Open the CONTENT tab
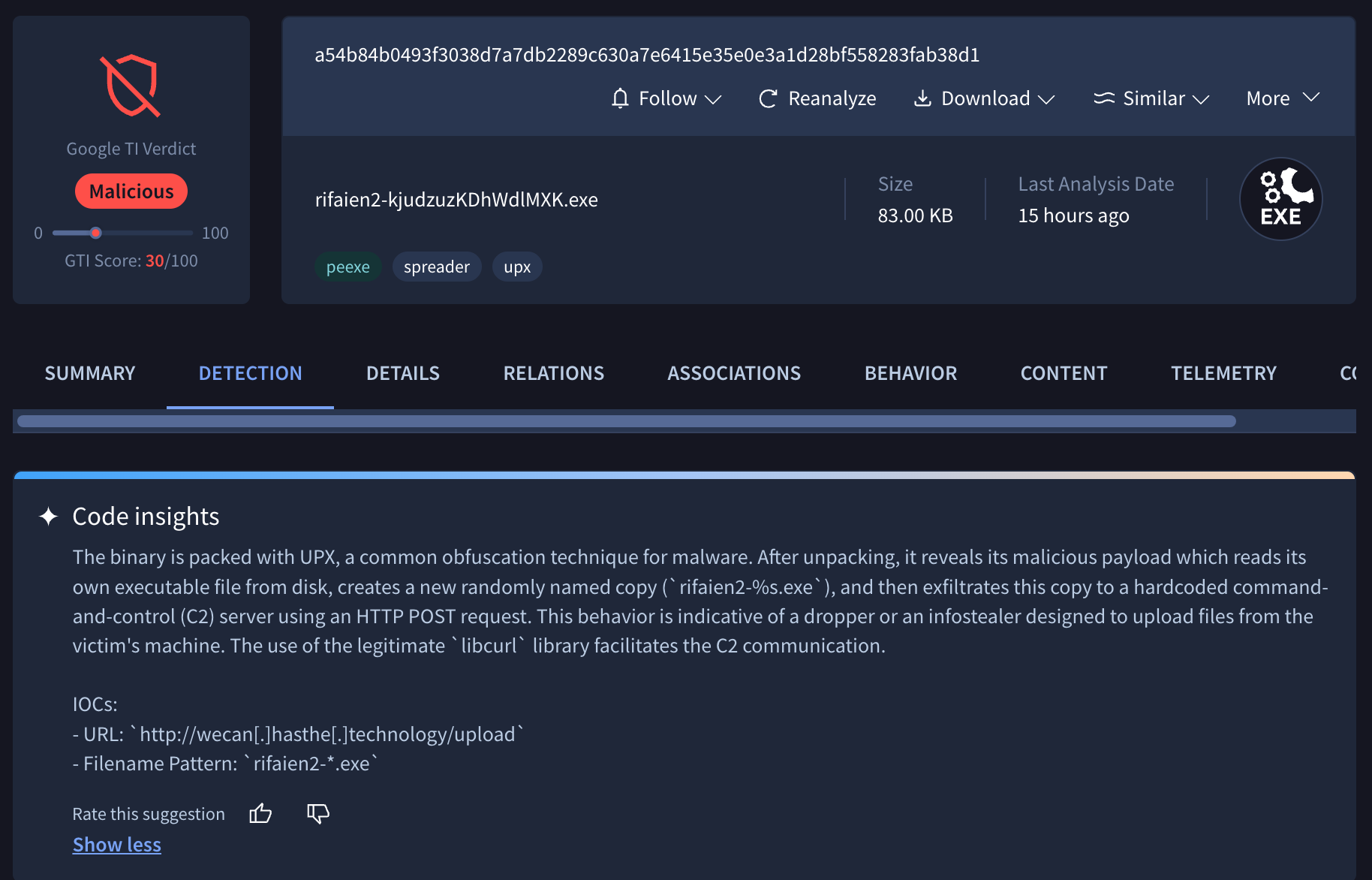This screenshot has width=1372, height=880. (1064, 373)
